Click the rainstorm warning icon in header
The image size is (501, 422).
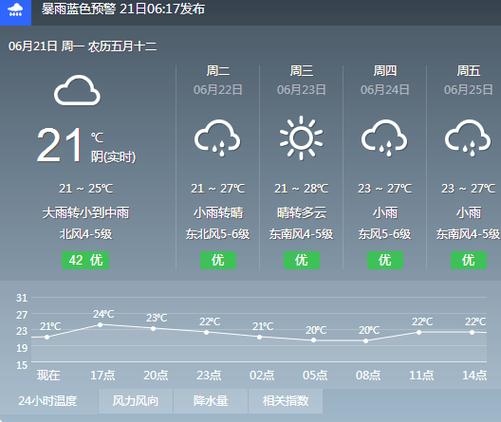point(16,12)
